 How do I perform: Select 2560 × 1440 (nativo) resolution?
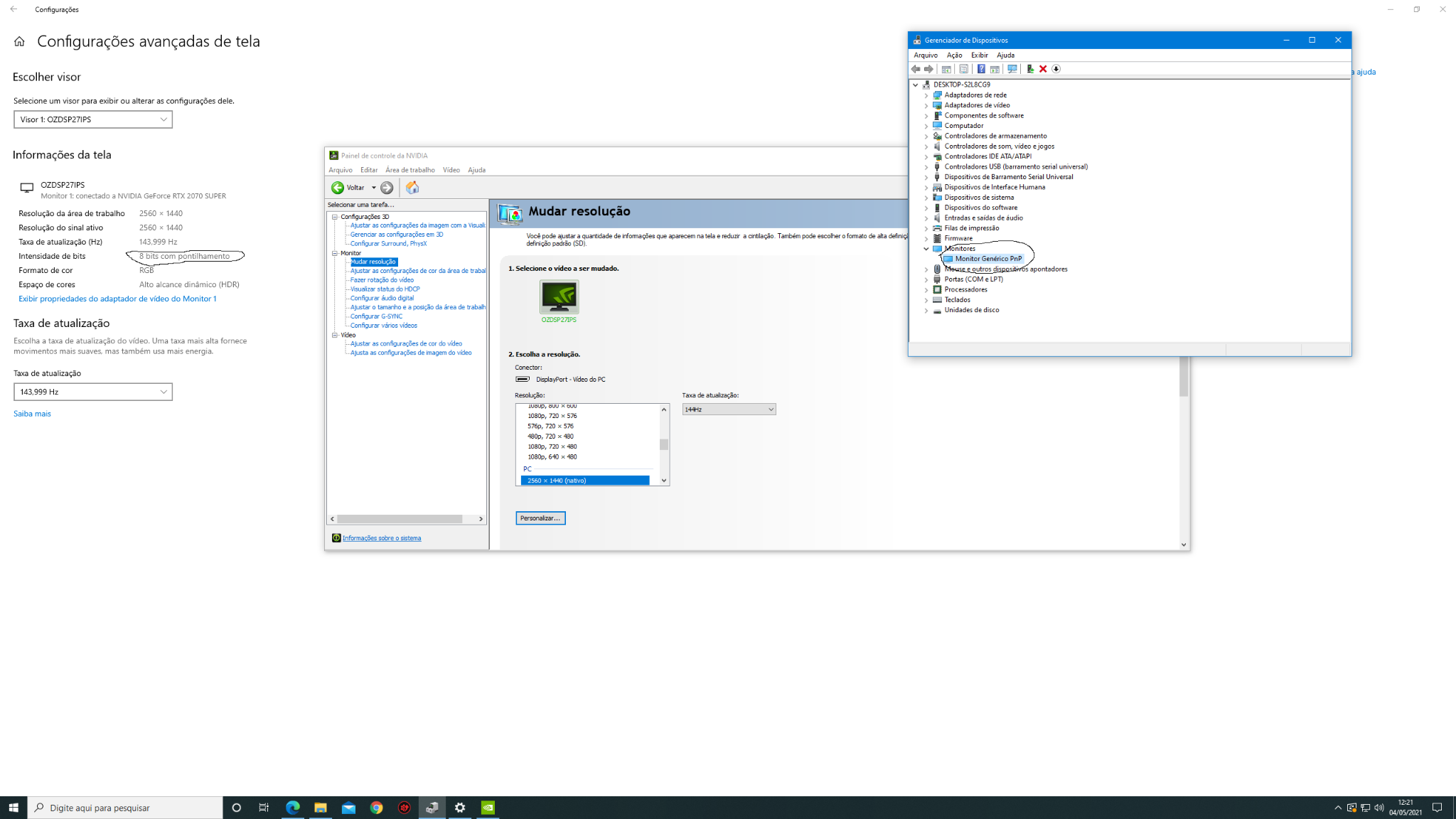pyautogui.click(x=585, y=481)
